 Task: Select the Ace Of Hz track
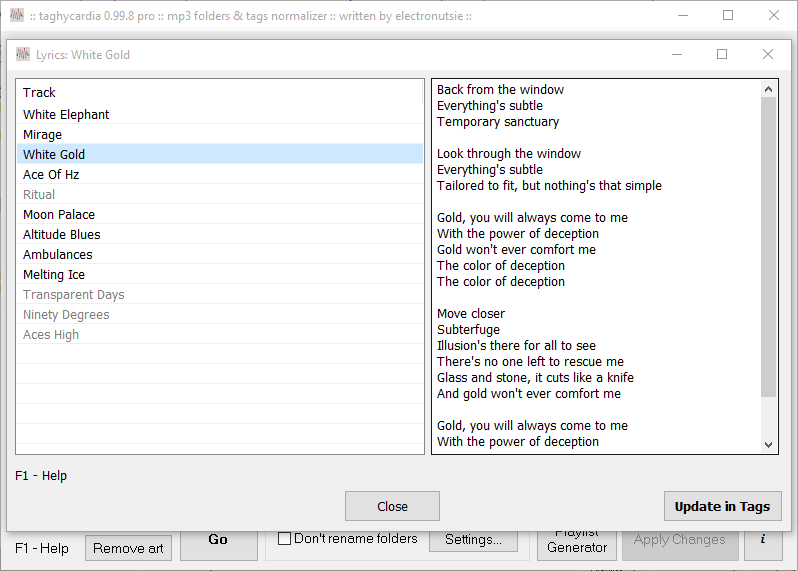pyautogui.click(x=220, y=175)
